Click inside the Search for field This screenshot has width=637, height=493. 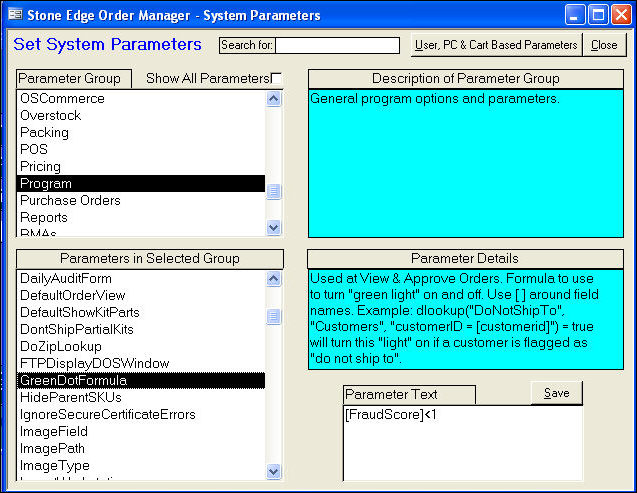coord(337,45)
